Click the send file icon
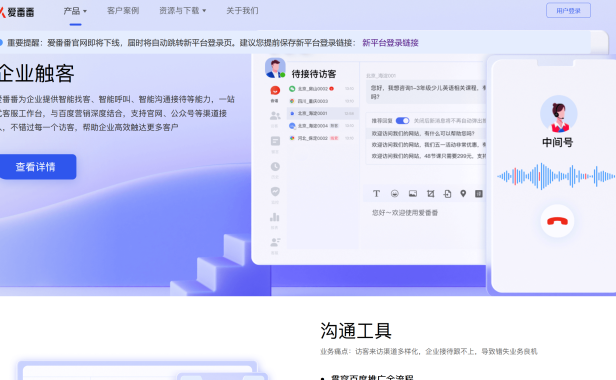 click(447, 193)
